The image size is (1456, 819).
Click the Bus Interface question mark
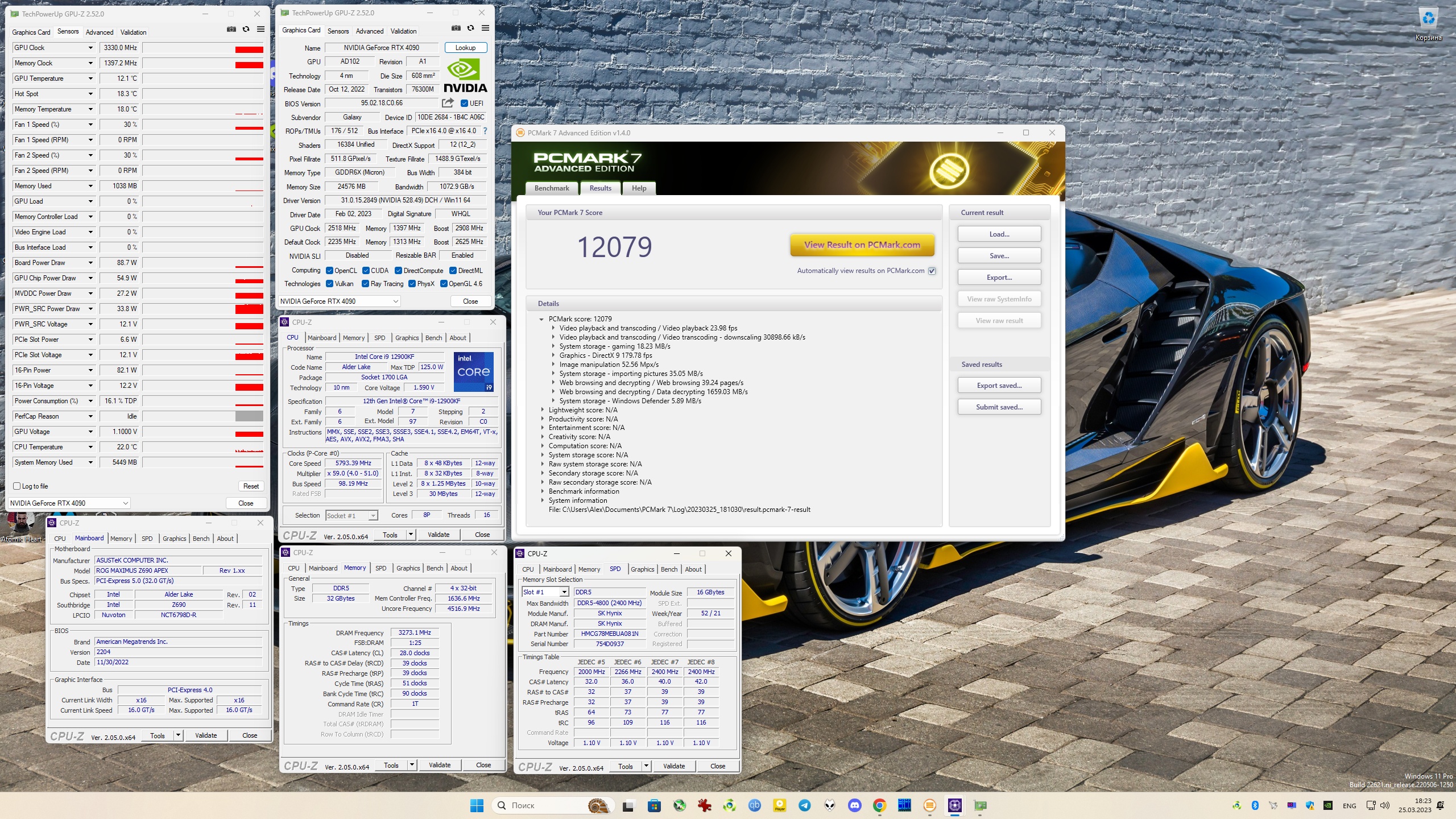(485, 131)
